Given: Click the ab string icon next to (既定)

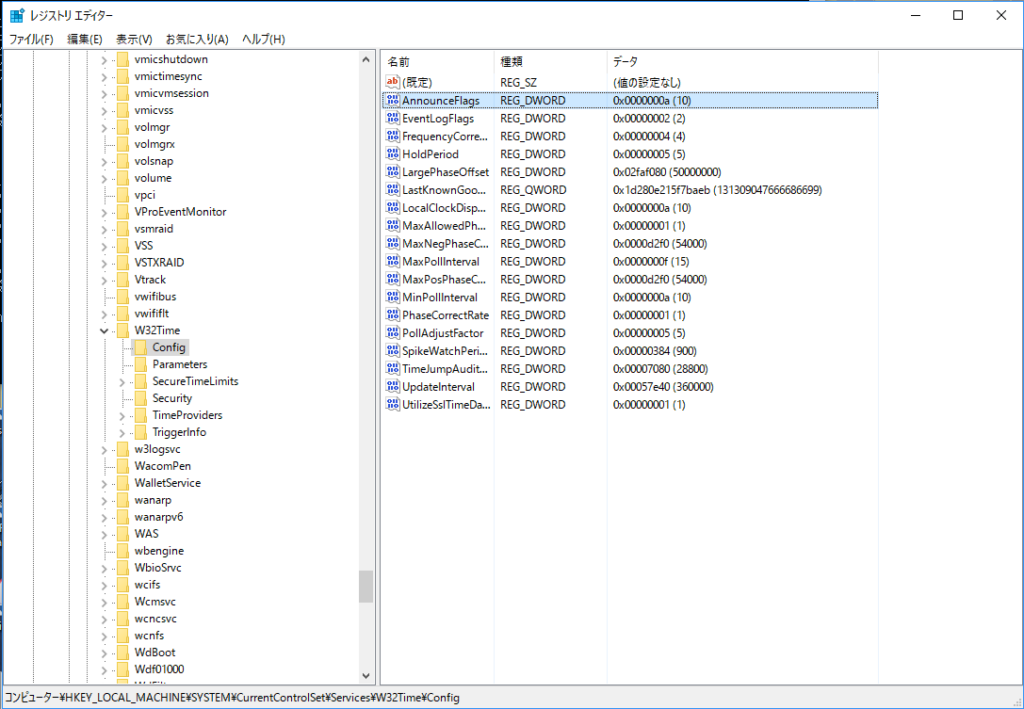Looking at the screenshot, I should click(x=394, y=82).
